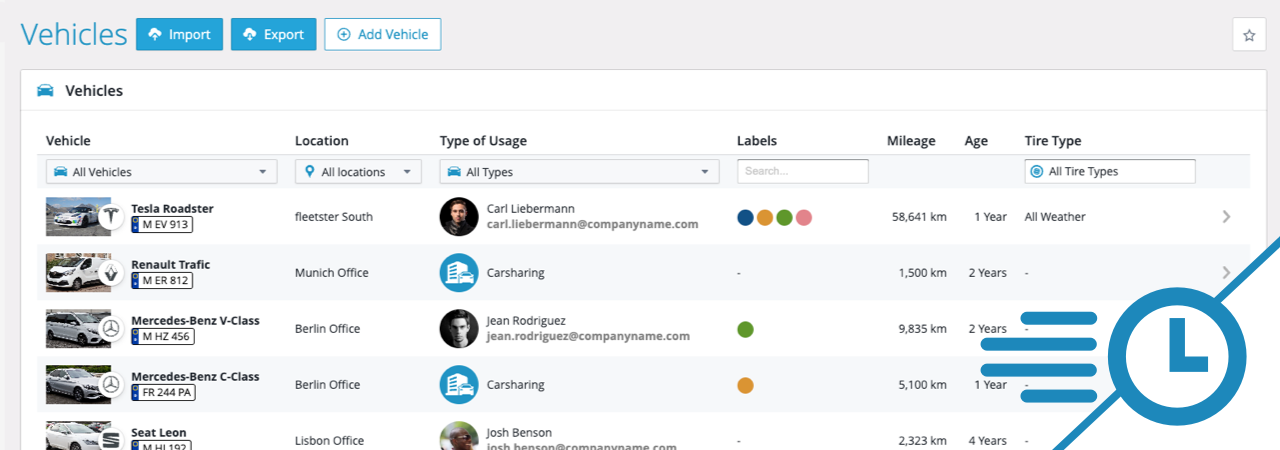Click the Add Vehicle button
Viewport: 1280px width, 450px height.
coord(382,34)
